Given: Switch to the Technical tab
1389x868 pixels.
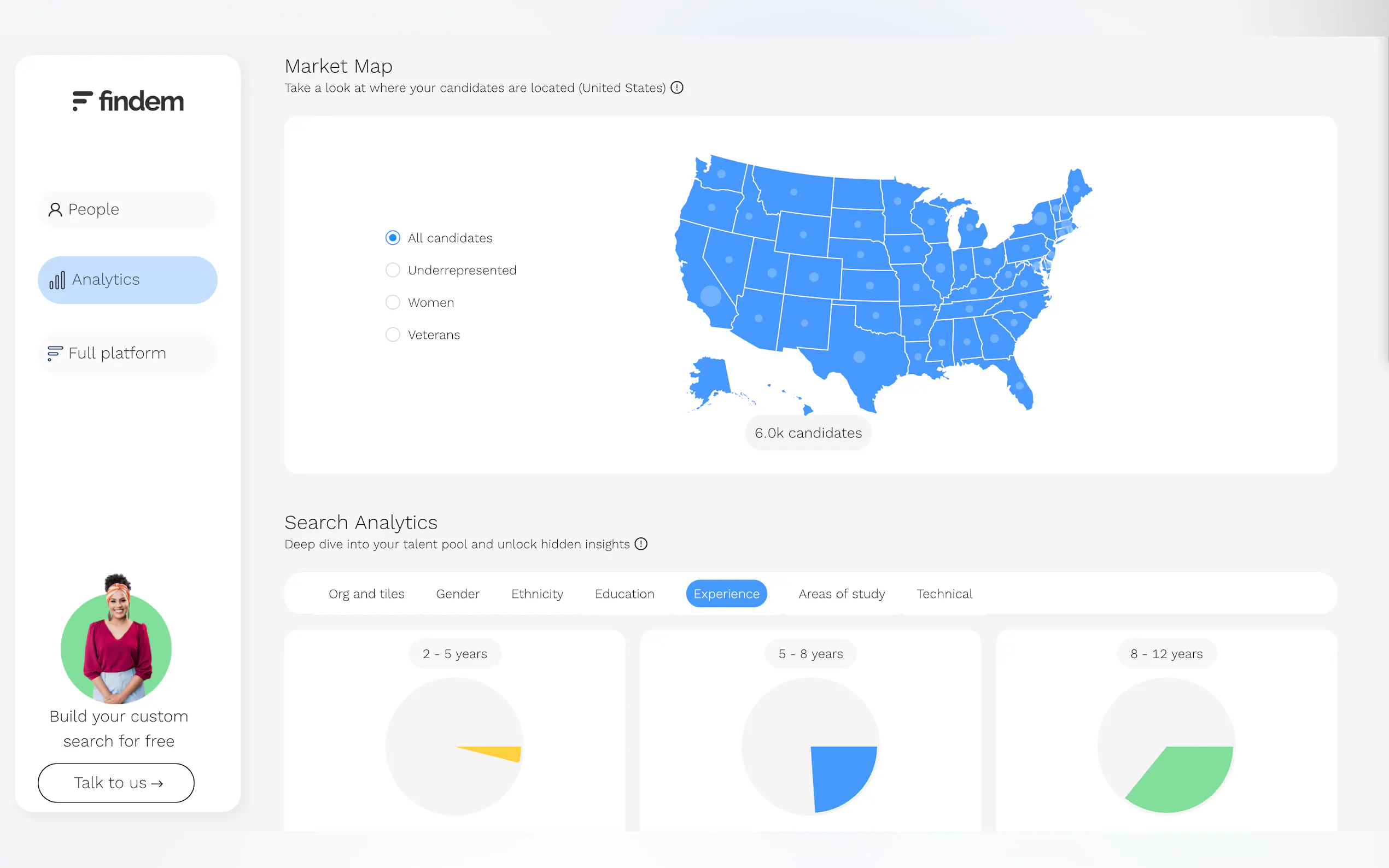Looking at the screenshot, I should [944, 594].
